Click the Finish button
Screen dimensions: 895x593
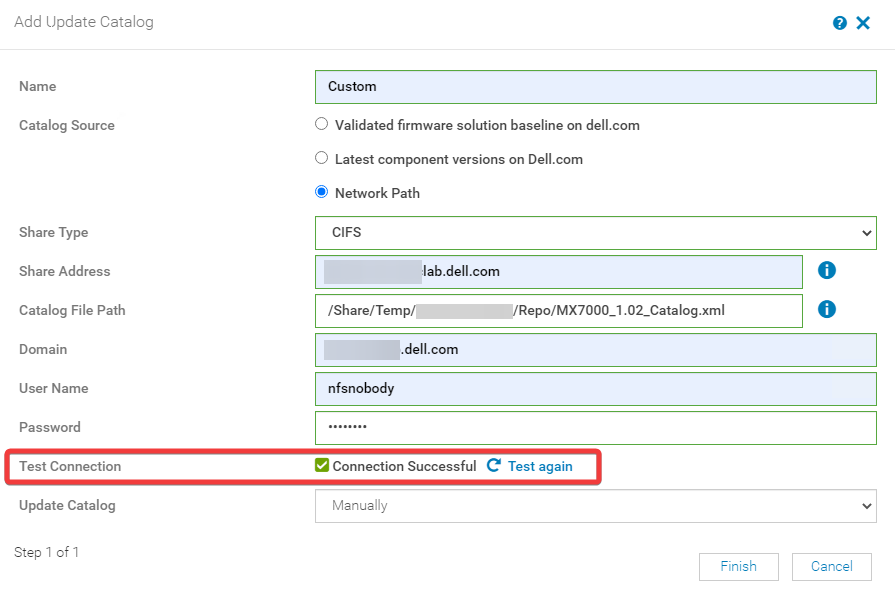[738, 566]
